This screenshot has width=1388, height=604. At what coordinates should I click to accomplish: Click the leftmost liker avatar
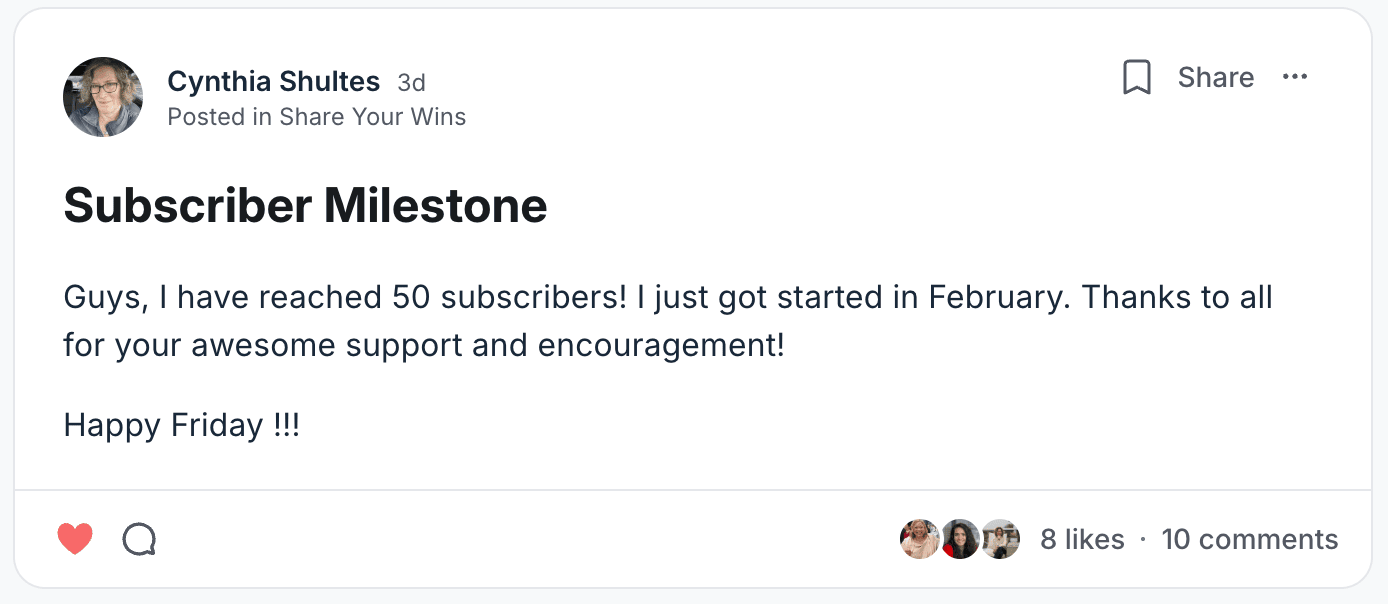[x=919, y=540]
